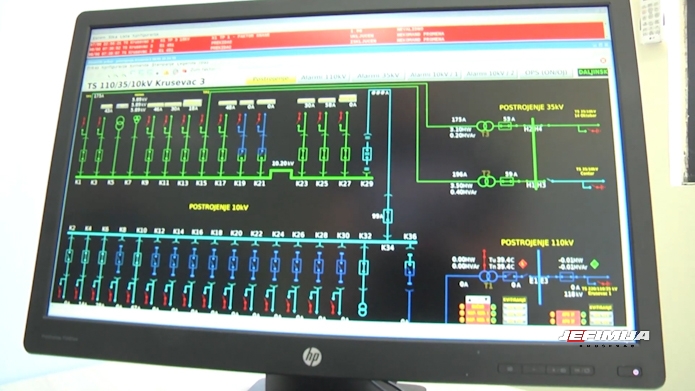Select the Postrojenje tab
695x391 pixels.
270,79
